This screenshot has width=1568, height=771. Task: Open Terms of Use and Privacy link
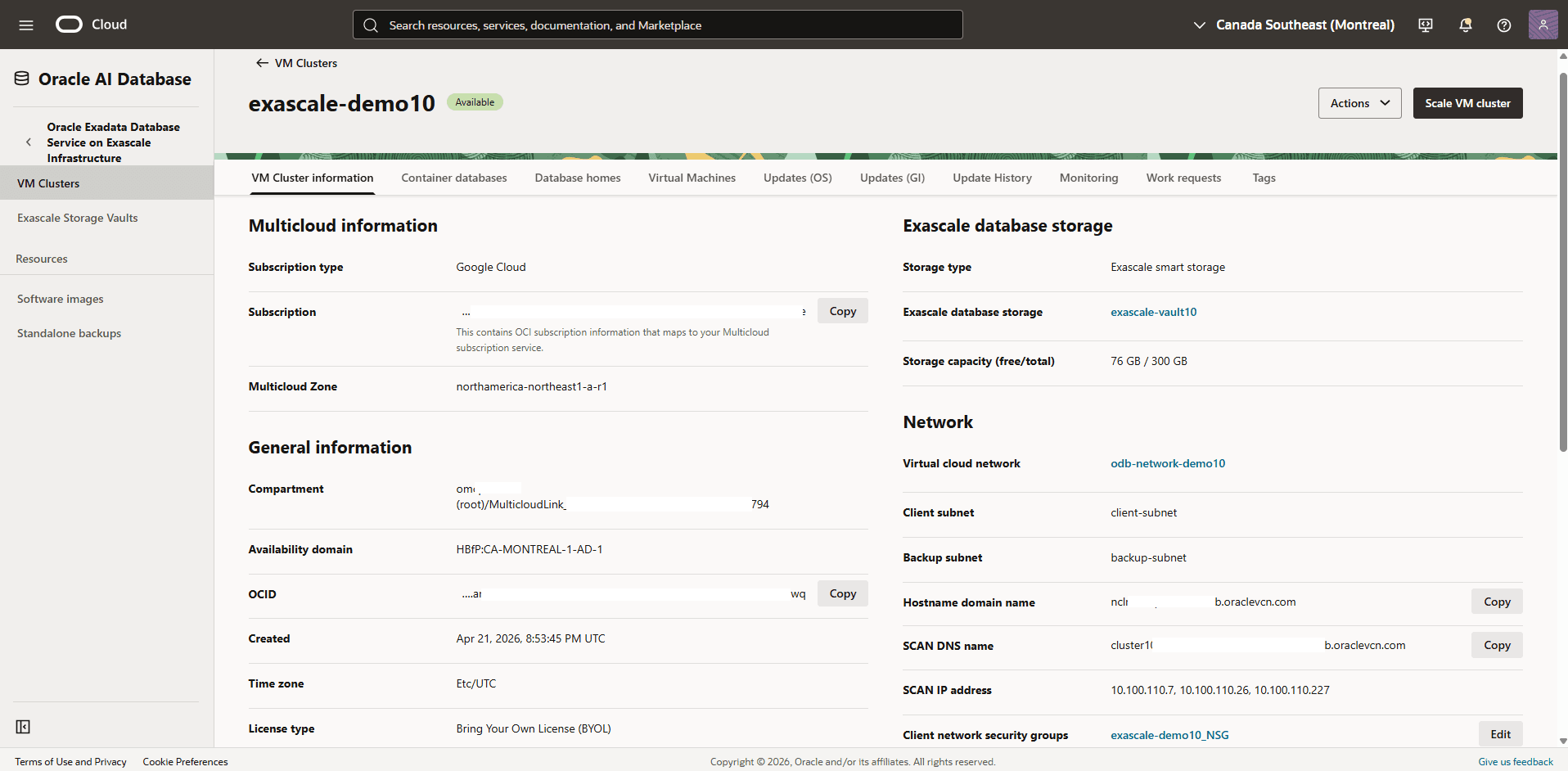click(70, 762)
